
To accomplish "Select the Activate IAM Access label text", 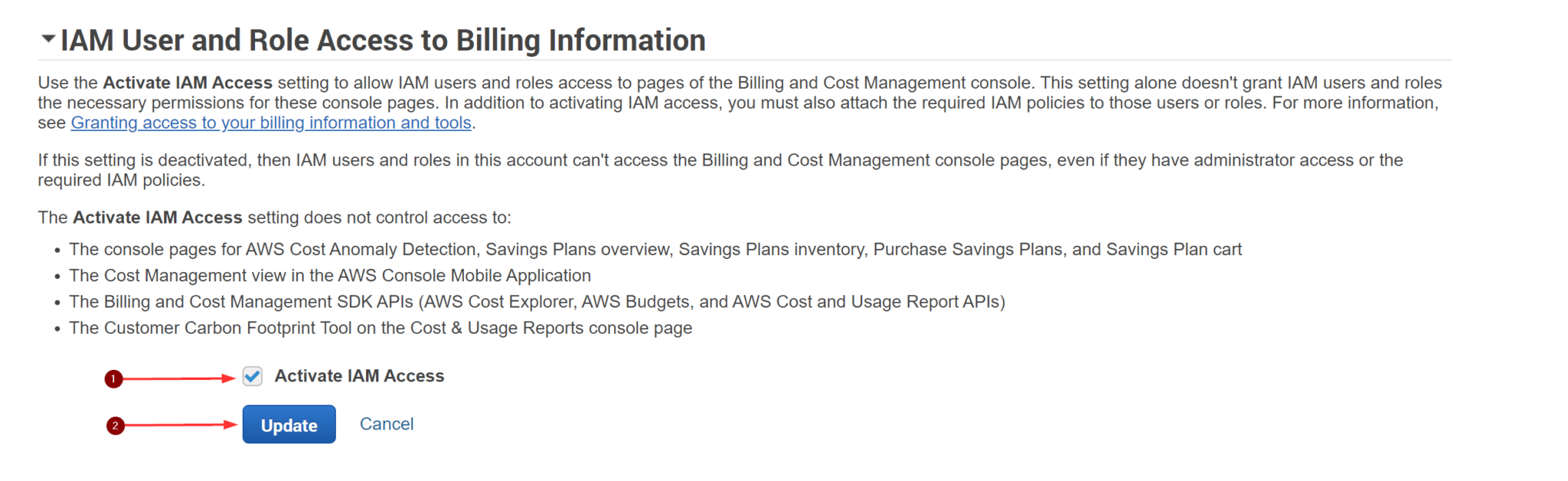I will coord(360,376).
